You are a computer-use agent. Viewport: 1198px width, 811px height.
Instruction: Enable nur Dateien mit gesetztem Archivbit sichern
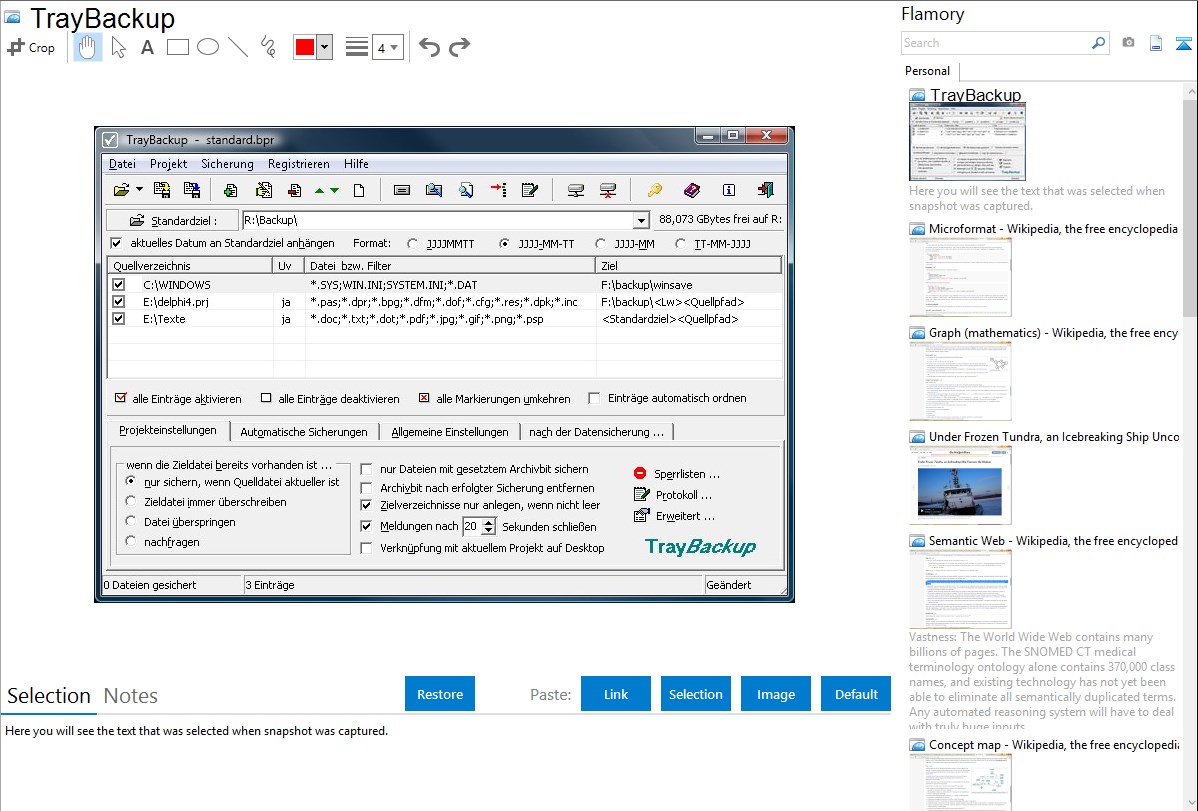point(366,469)
